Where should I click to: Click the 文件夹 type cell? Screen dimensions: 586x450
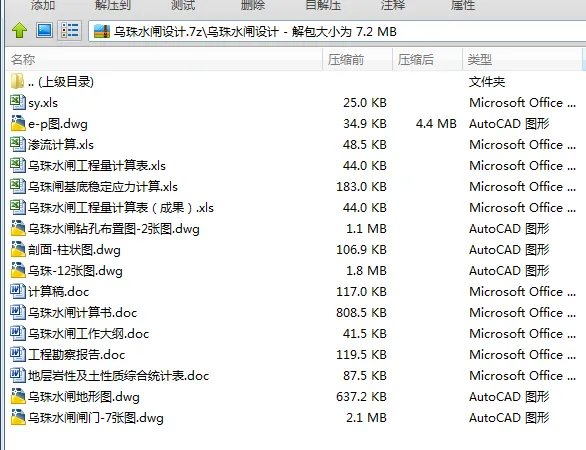pyautogui.click(x=487, y=82)
